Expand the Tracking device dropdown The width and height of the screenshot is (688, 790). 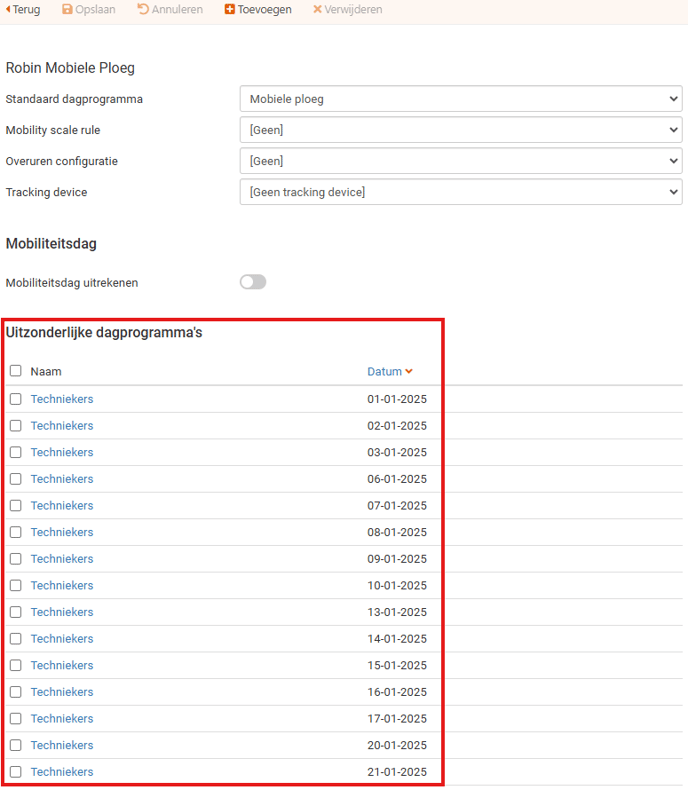pos(460,192)
